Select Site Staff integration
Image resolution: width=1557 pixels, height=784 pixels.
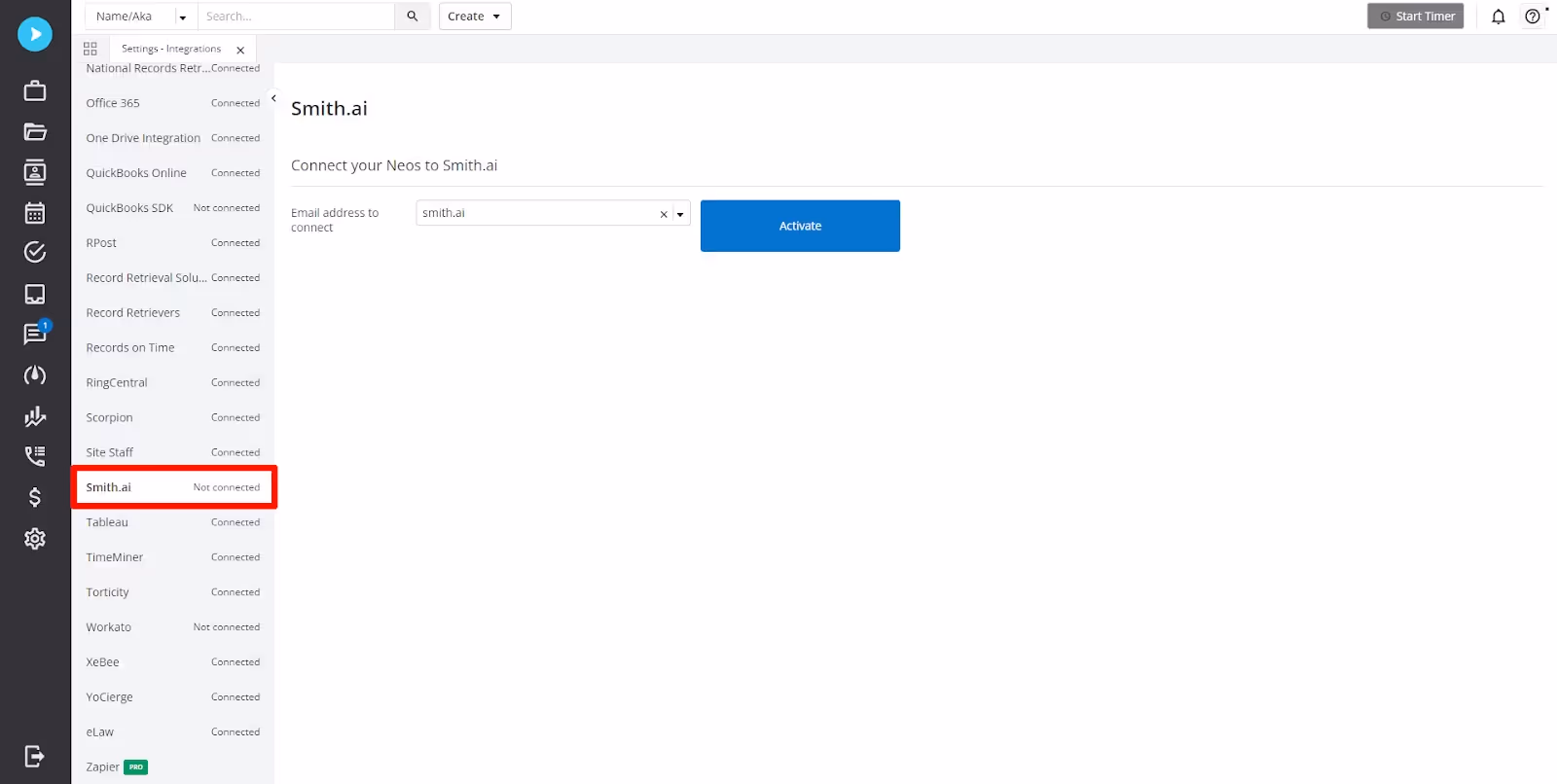(172, 453)
